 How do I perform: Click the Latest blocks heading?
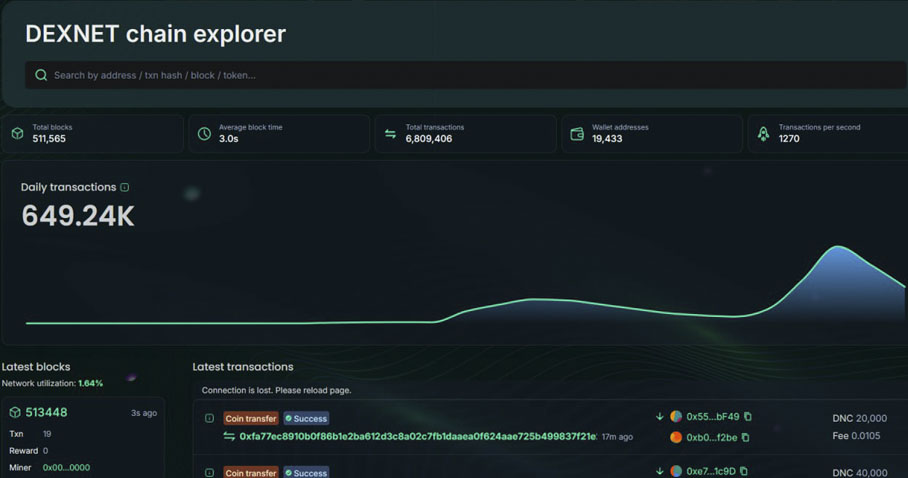(x=36, y=367)
